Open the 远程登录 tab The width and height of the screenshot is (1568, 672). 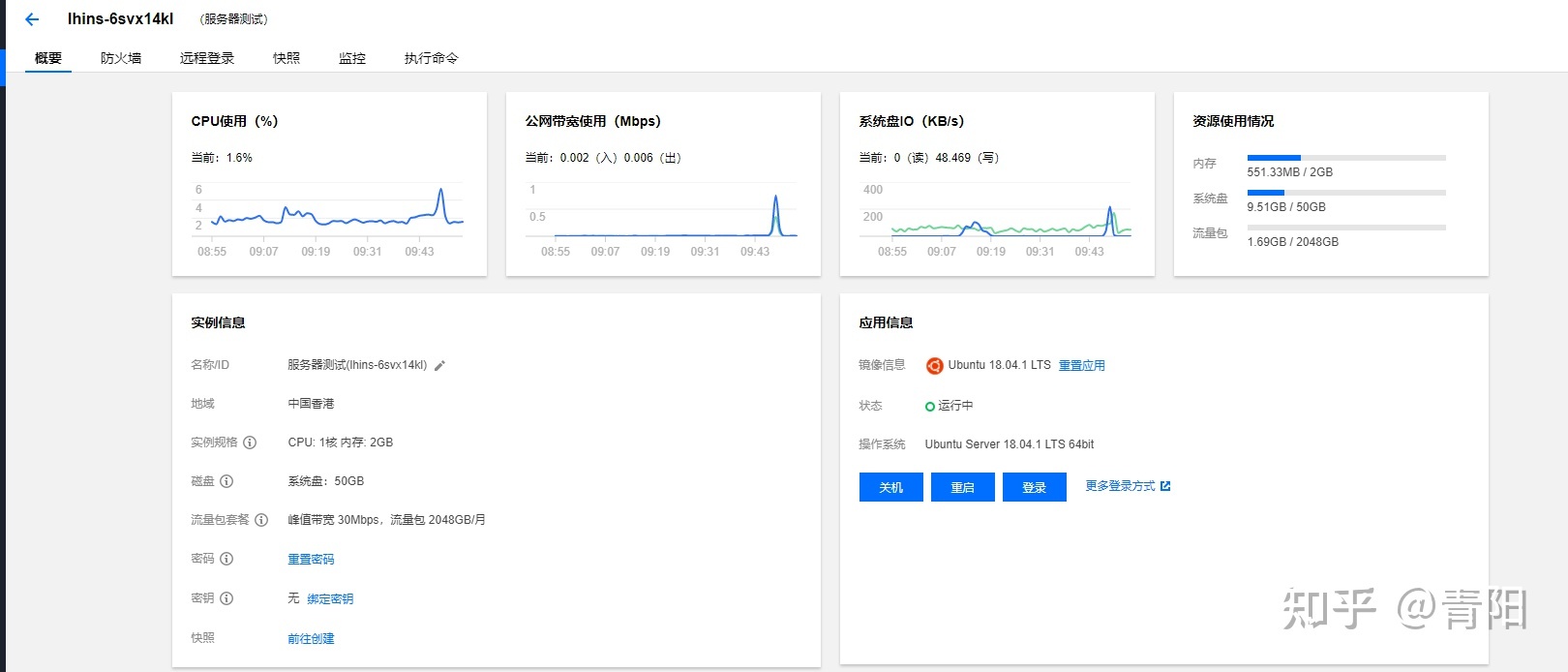[207, 58]
